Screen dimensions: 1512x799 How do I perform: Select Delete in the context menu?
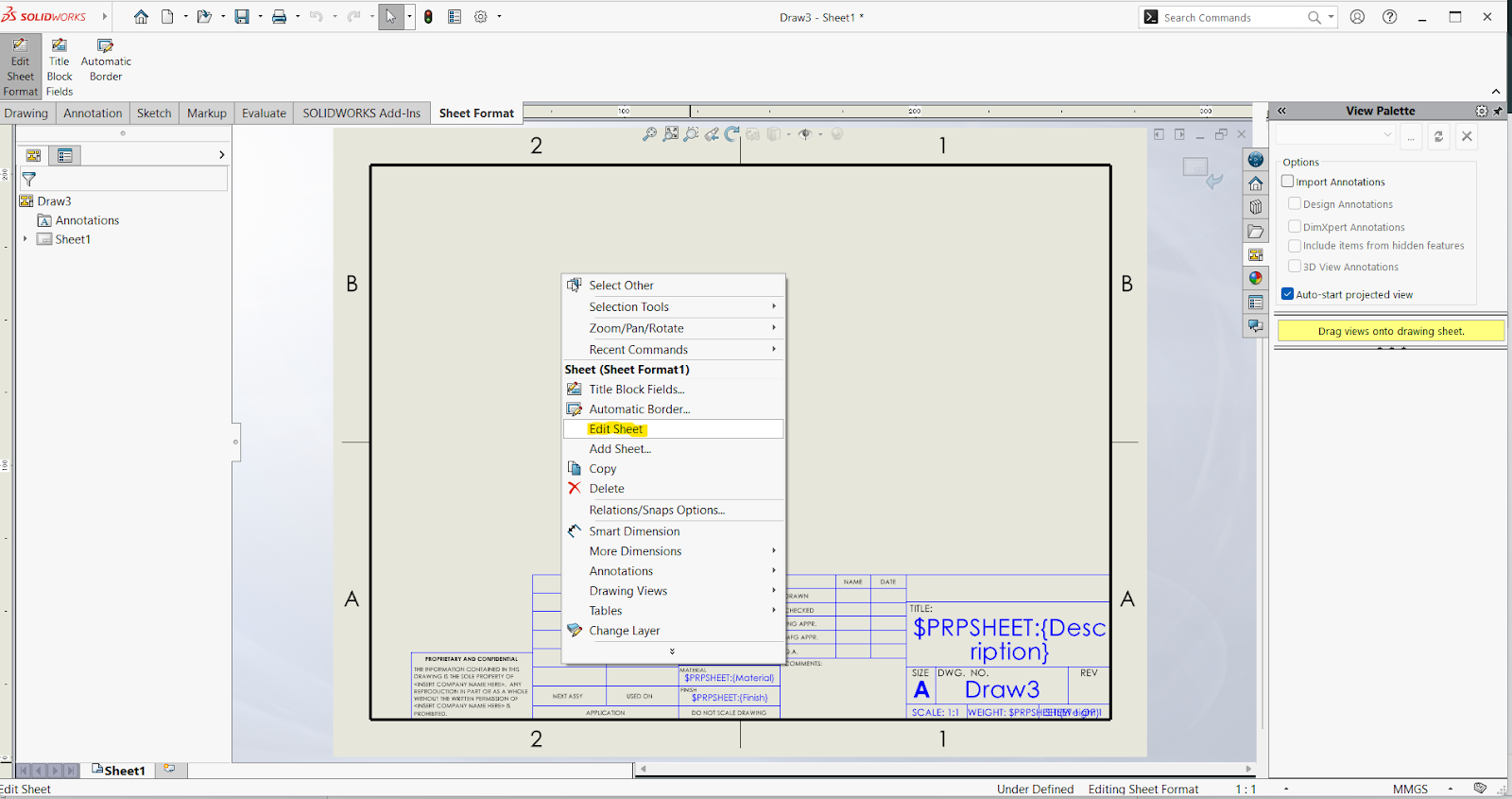[607, 489]
